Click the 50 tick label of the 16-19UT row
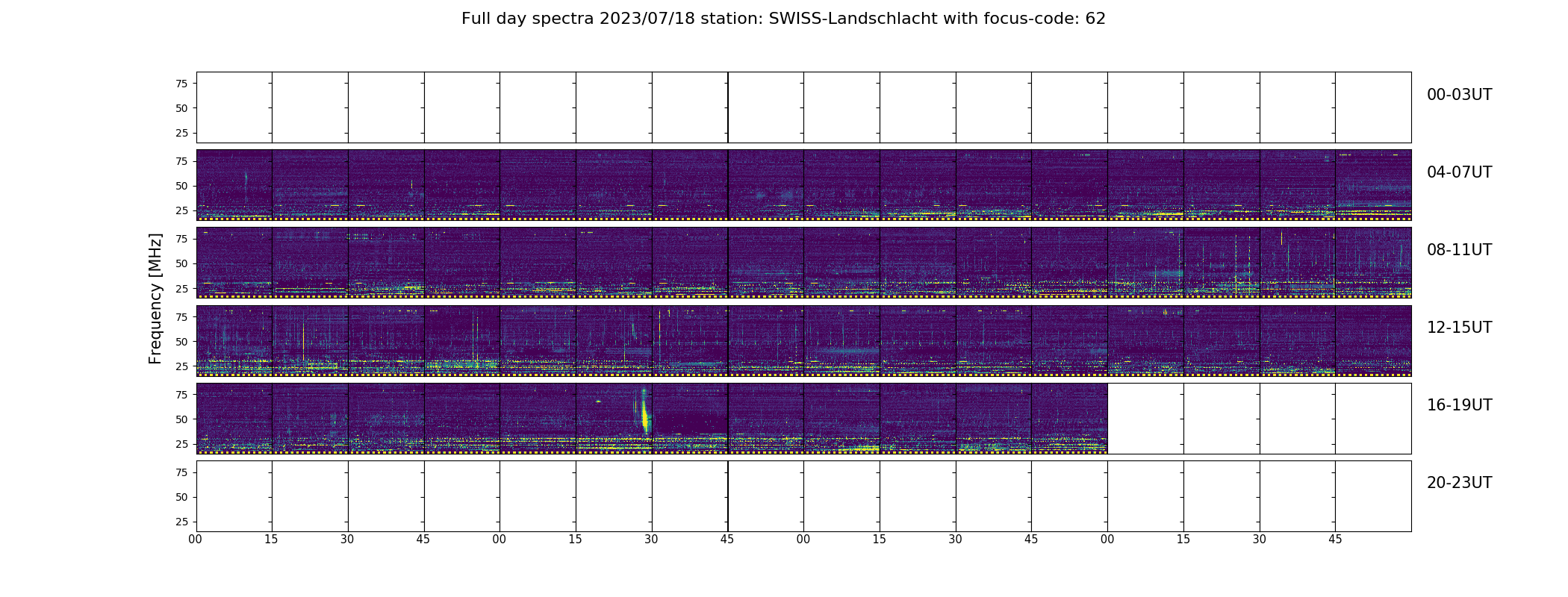Image resolution: width=1568 pixels, height=597 pixels. (x=181, y=419)
